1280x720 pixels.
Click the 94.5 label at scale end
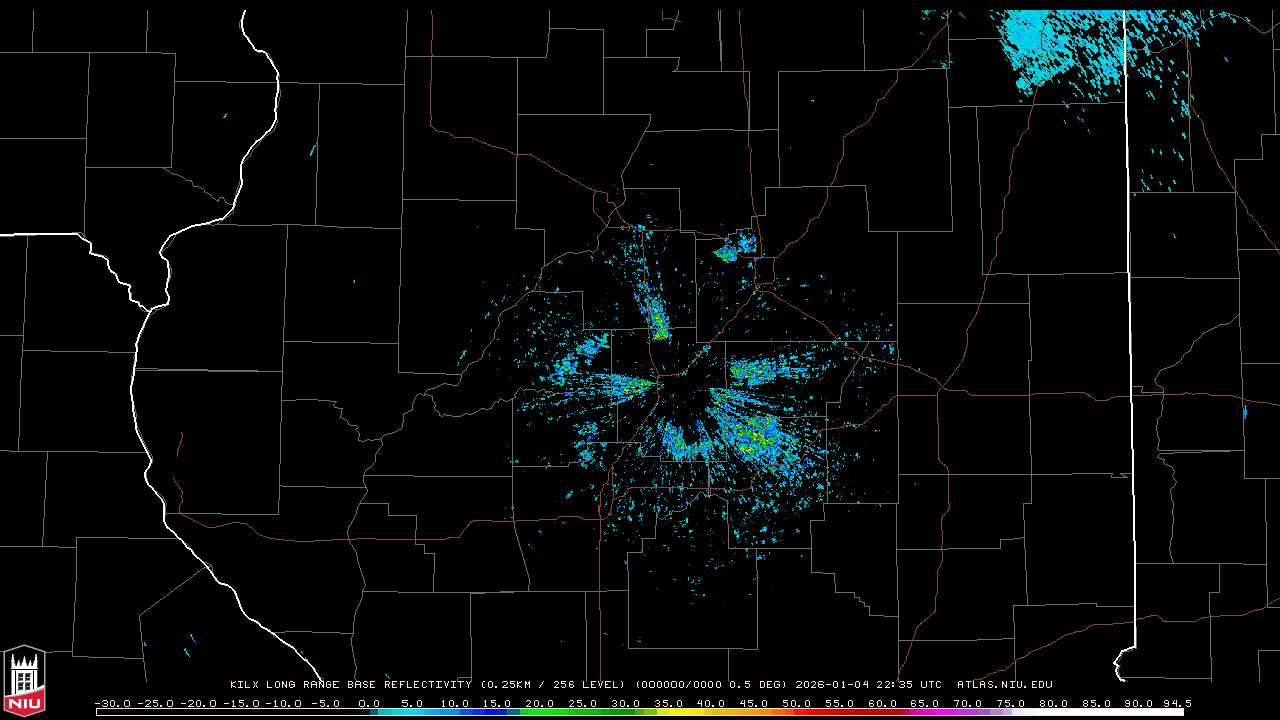[x=1176, y=703]
